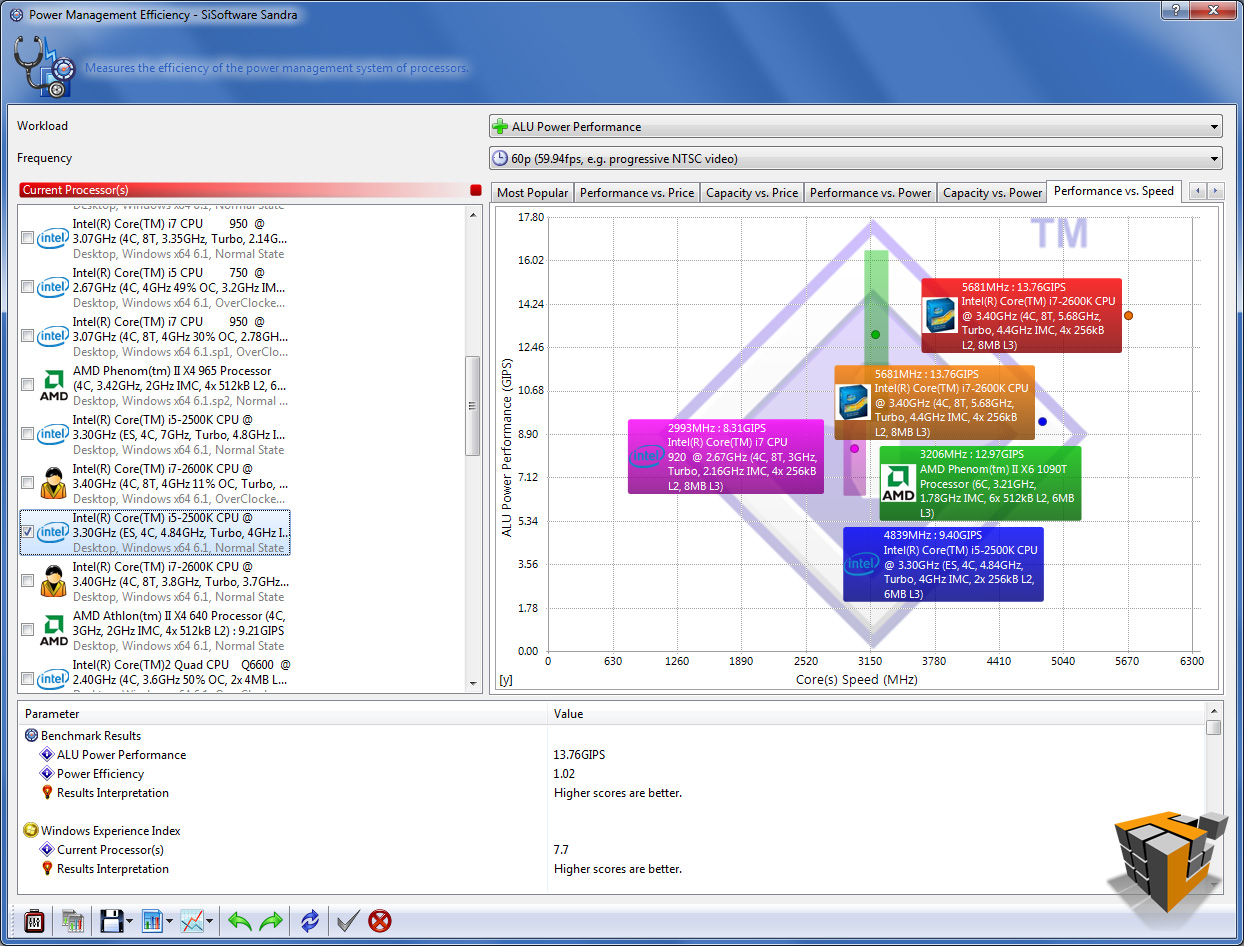The height and width of the screenshot is (946, 1244).
Task: Click the Windows Experience Index section icon
Action: coord(31,831)
